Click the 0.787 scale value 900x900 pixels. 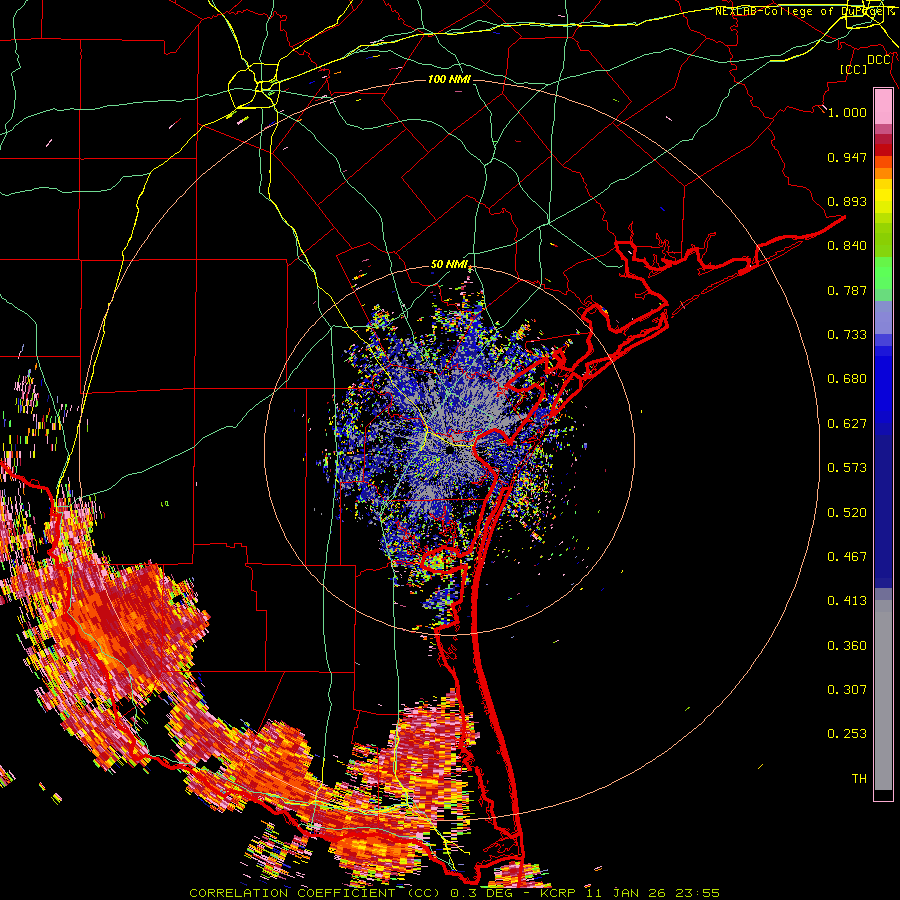tap(847, 290)
